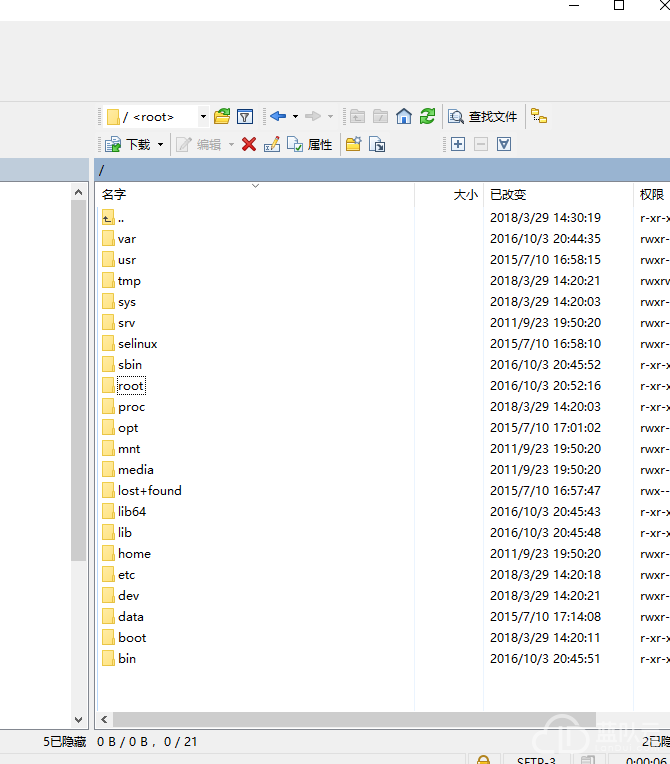The width and height of the screenshot is (670, 764).
Task: Click the invert selection filter icon
Action: coord(504,144)
